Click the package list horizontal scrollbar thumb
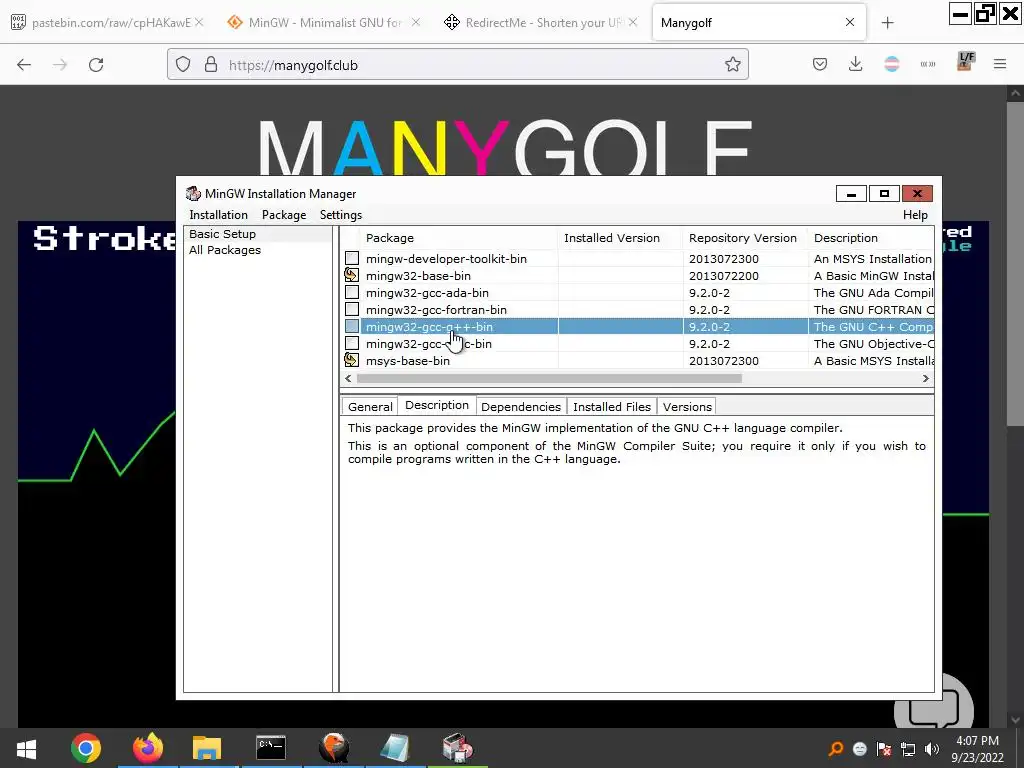1024x768 pixels. [549, 379]
